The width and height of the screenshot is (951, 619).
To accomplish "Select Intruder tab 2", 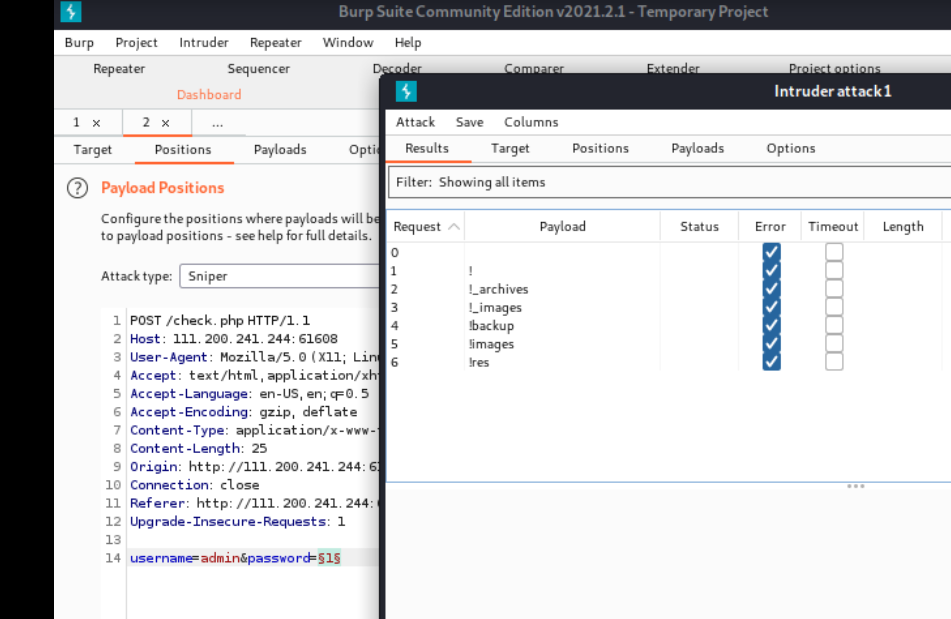I will click(146, 122).
